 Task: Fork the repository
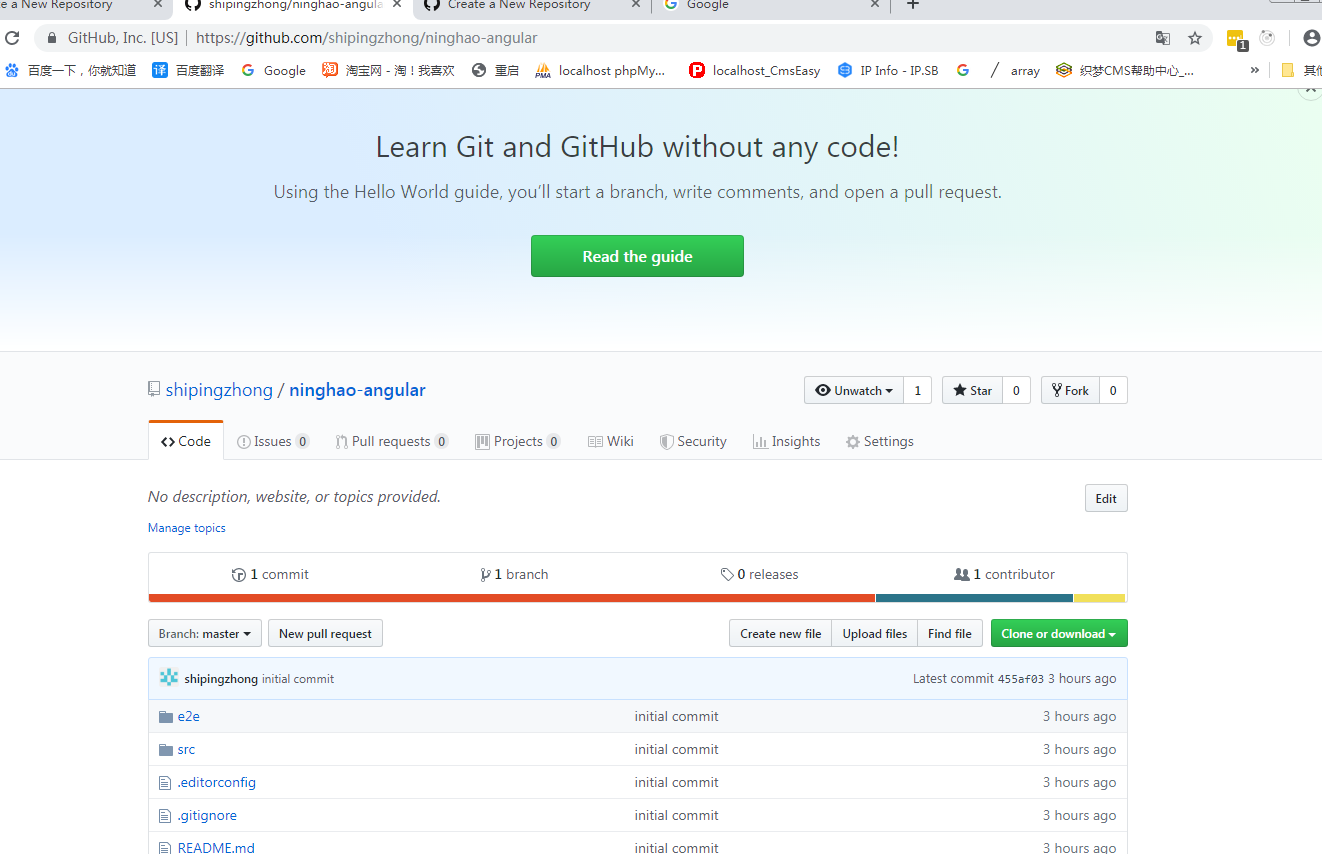(x=1070, y=390)
